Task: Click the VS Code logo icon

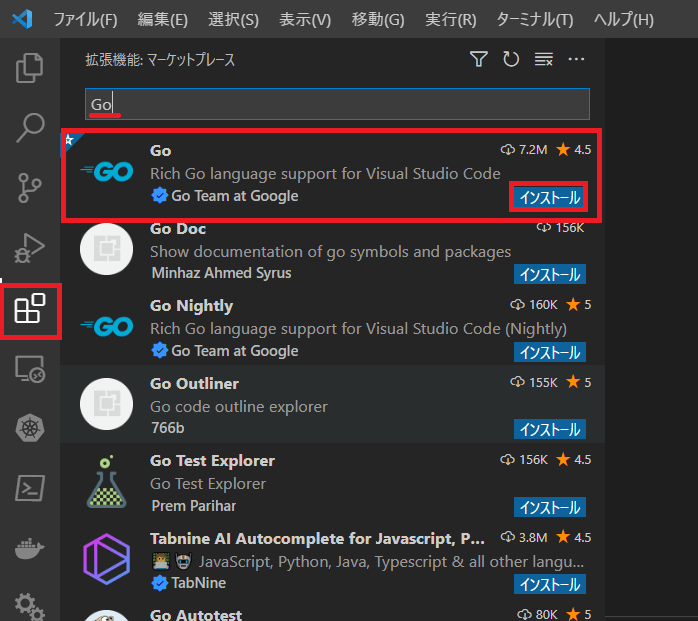Action: click(x=22, y=19)
